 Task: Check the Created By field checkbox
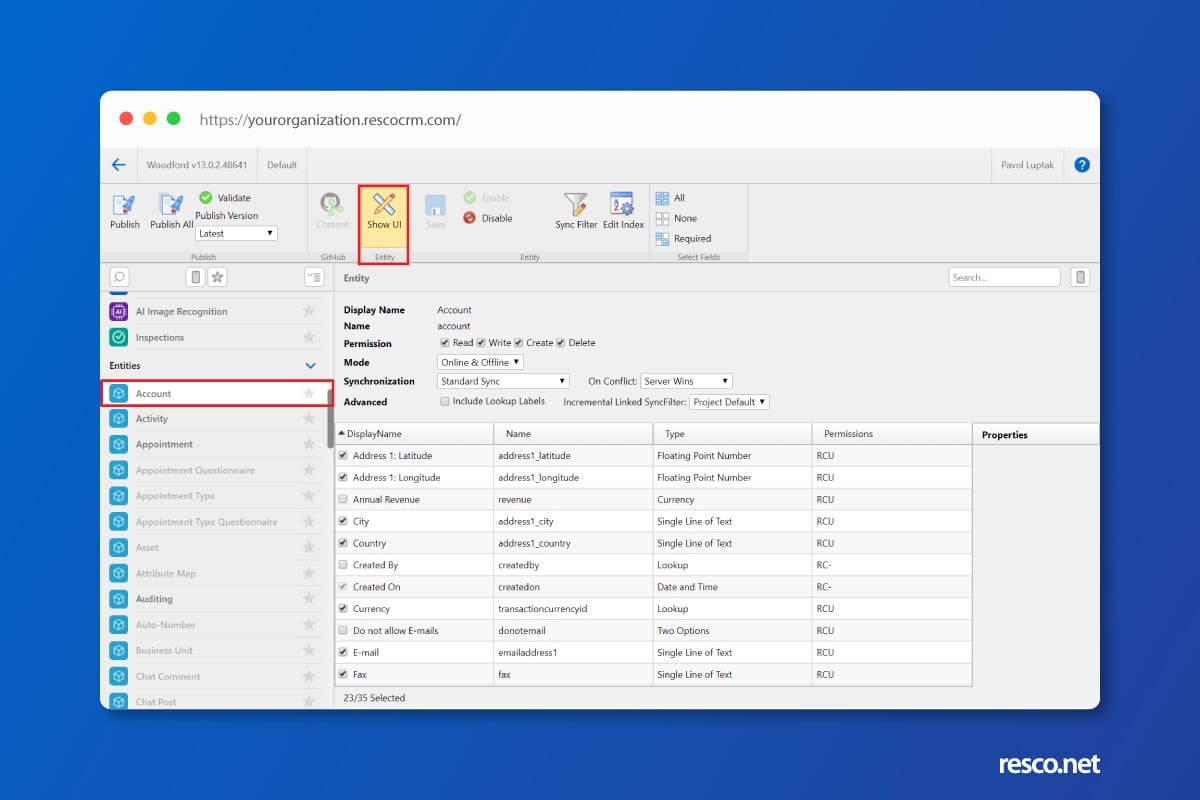click(x=344, y=565)
